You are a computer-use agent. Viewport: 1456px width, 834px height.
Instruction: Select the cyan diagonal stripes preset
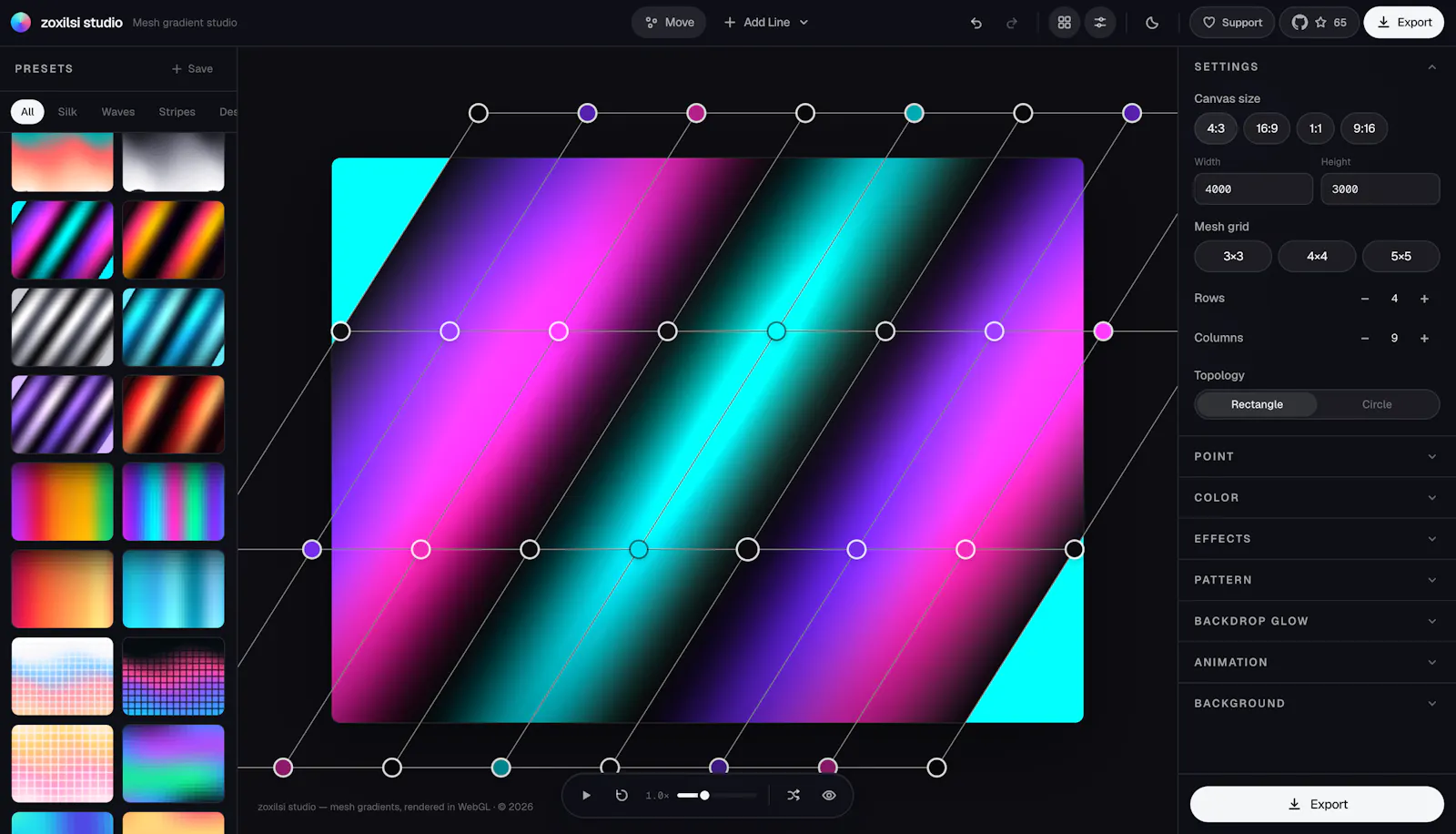(x=173, y=328)
